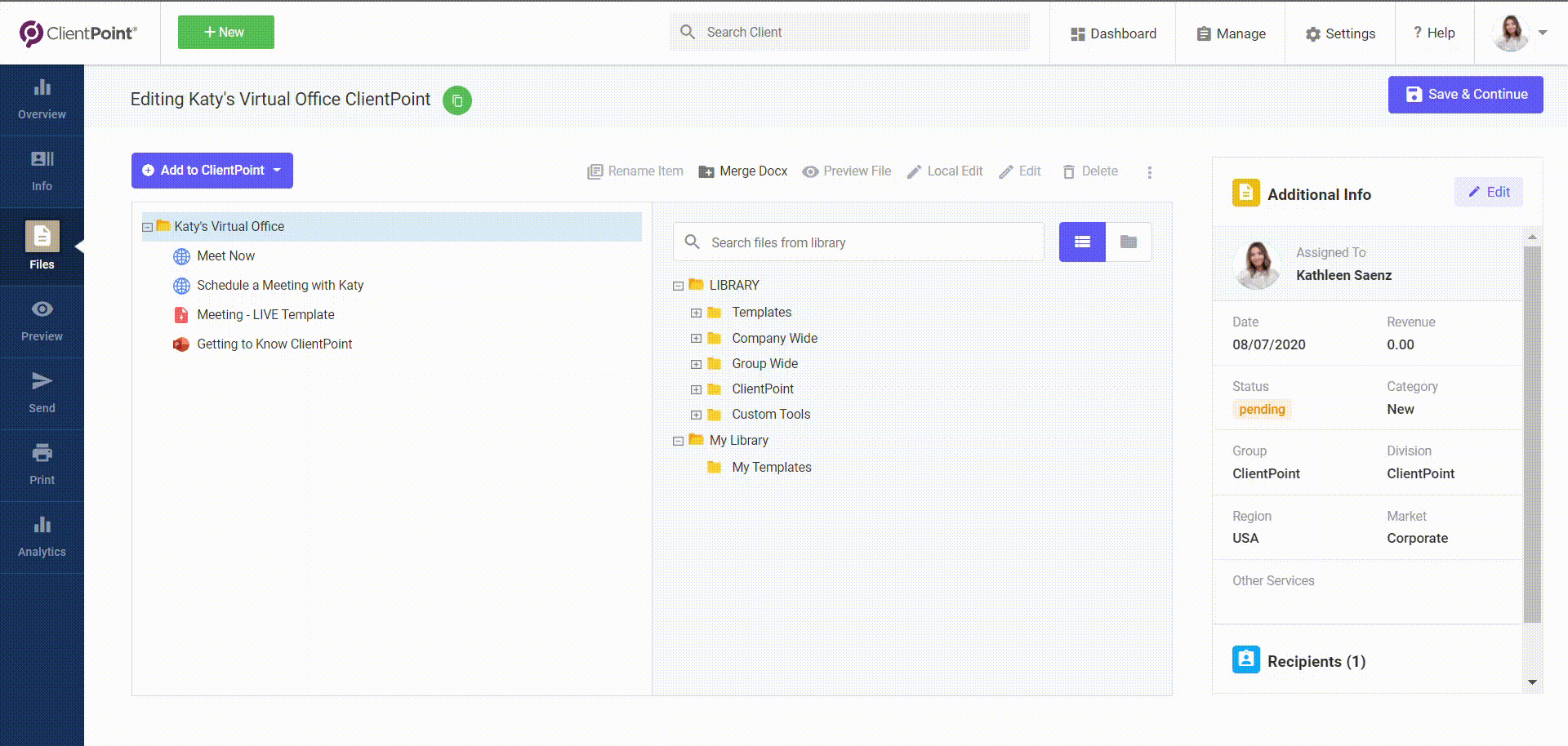The height and width of the screenshot is (746, 1568).
Task: Open the Print sidebar section
Action: [x=42, y=464]
